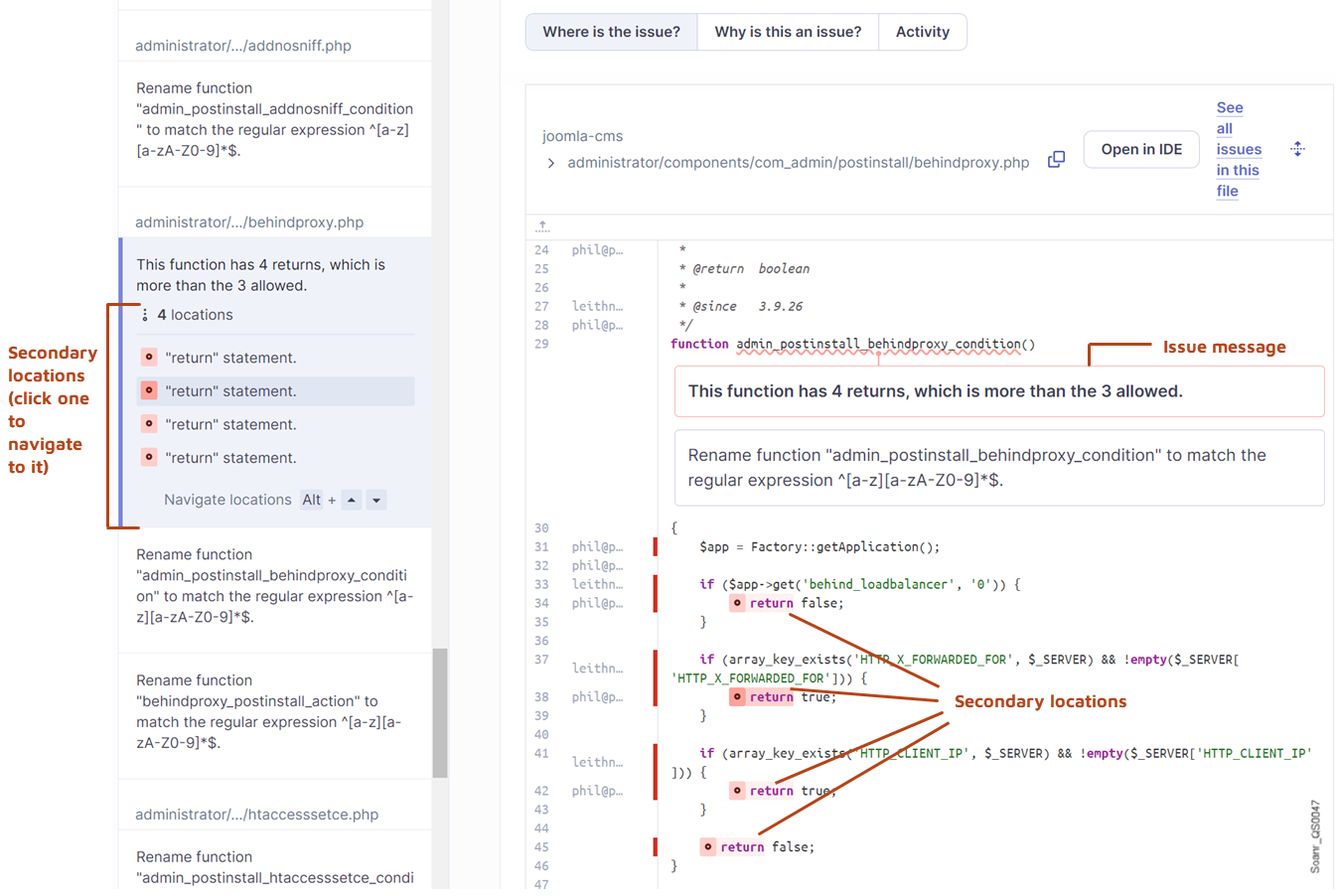
Task: Click the three-dot icon beside 4 locations
Action: [x=145, y=315]
